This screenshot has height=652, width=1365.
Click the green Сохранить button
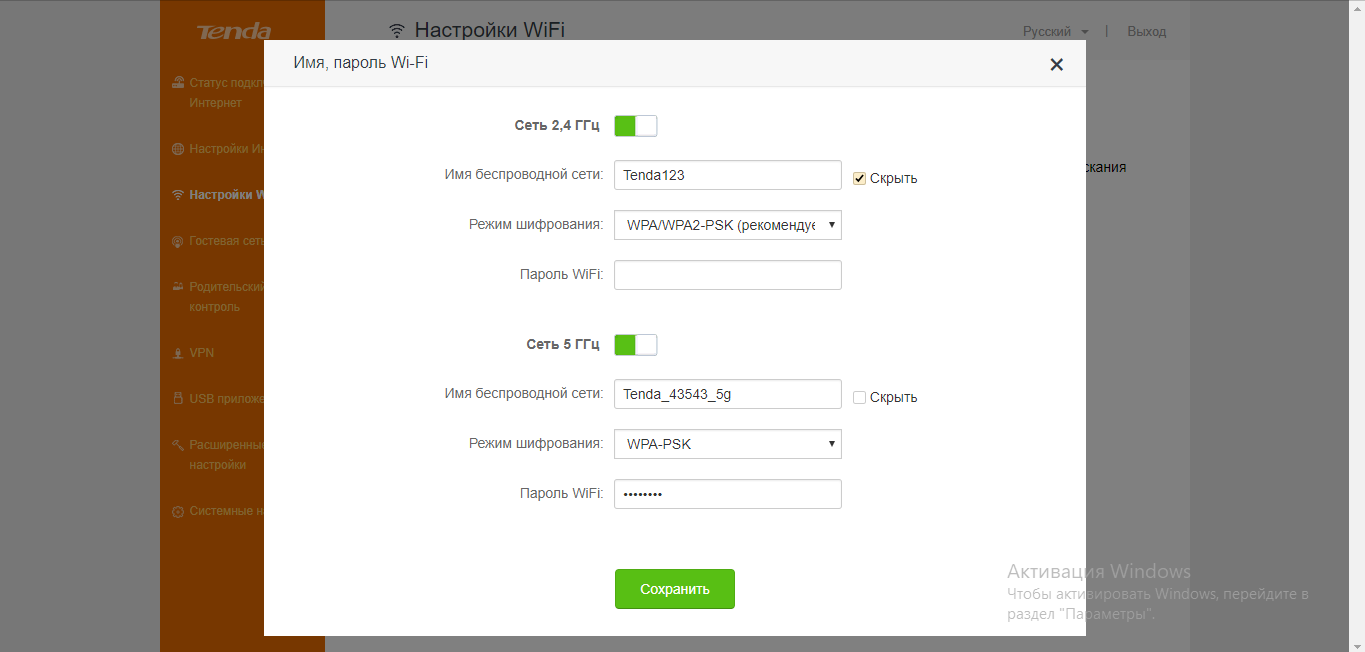coord(674,589)
